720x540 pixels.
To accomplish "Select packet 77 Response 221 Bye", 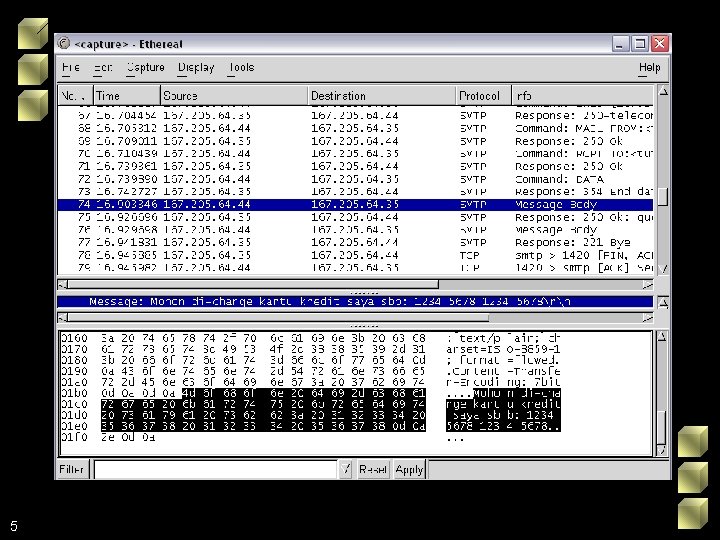I will click(355, 242).
